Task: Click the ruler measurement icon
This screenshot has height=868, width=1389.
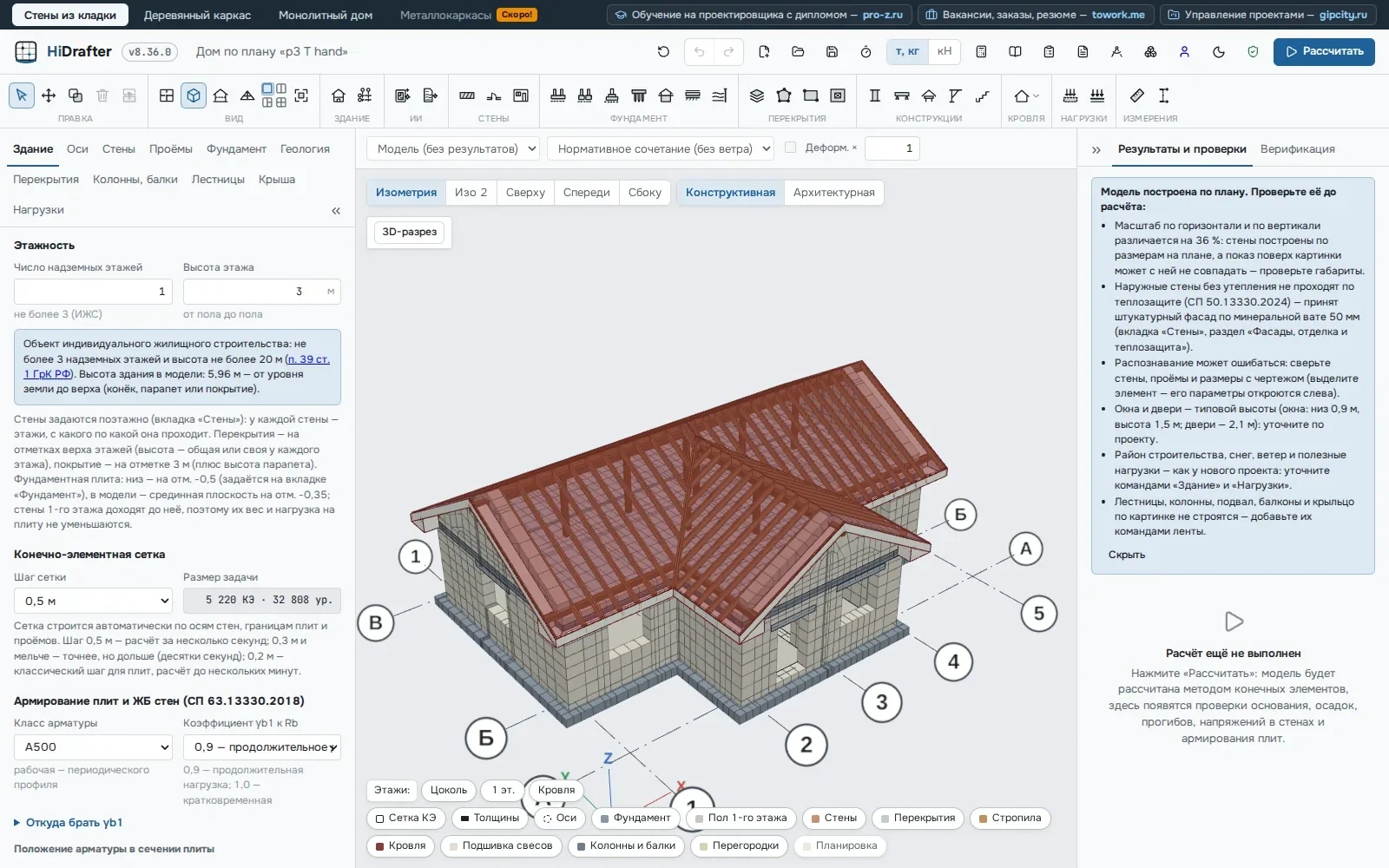Action: [x=1137, y=95]
